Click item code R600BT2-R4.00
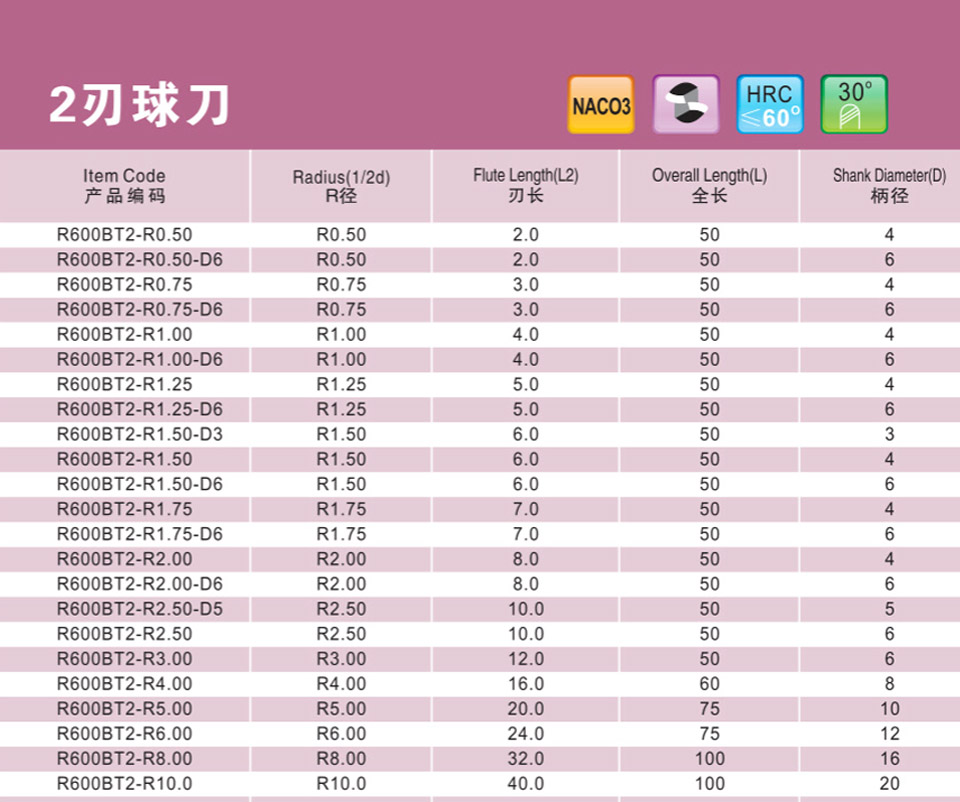Screen dimensions: 960x802 point(125,684)
